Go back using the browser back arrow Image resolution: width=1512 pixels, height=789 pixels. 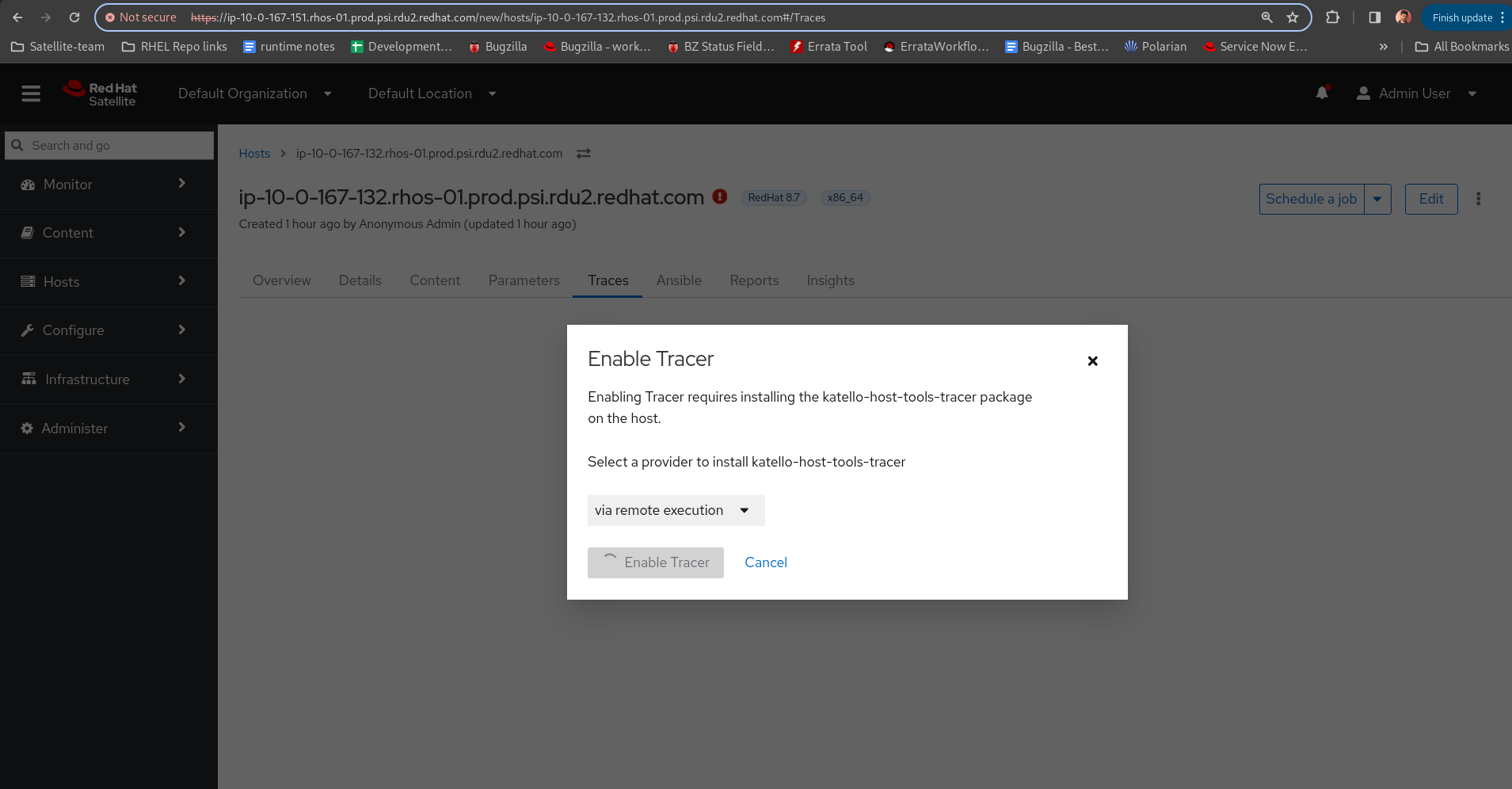coord(17,17)
